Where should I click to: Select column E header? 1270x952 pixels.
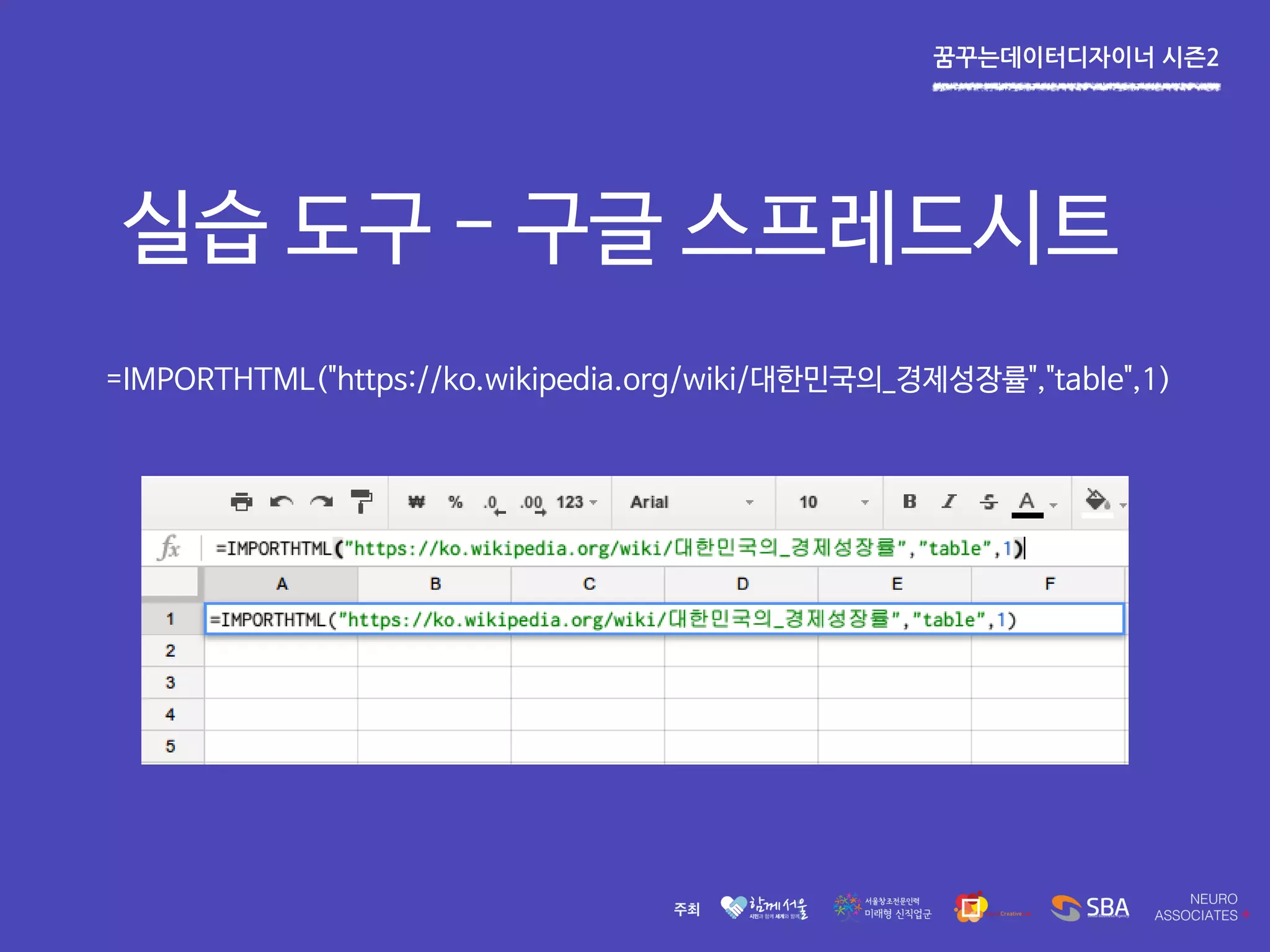[896, 584]
